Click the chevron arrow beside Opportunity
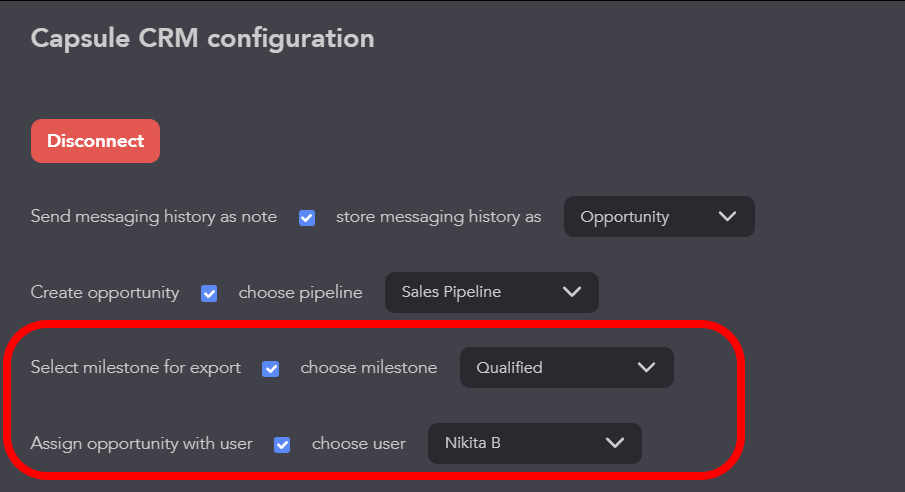The width and height of the screenshot is (905, 492). pyautogui.click(x=727, y=217)
